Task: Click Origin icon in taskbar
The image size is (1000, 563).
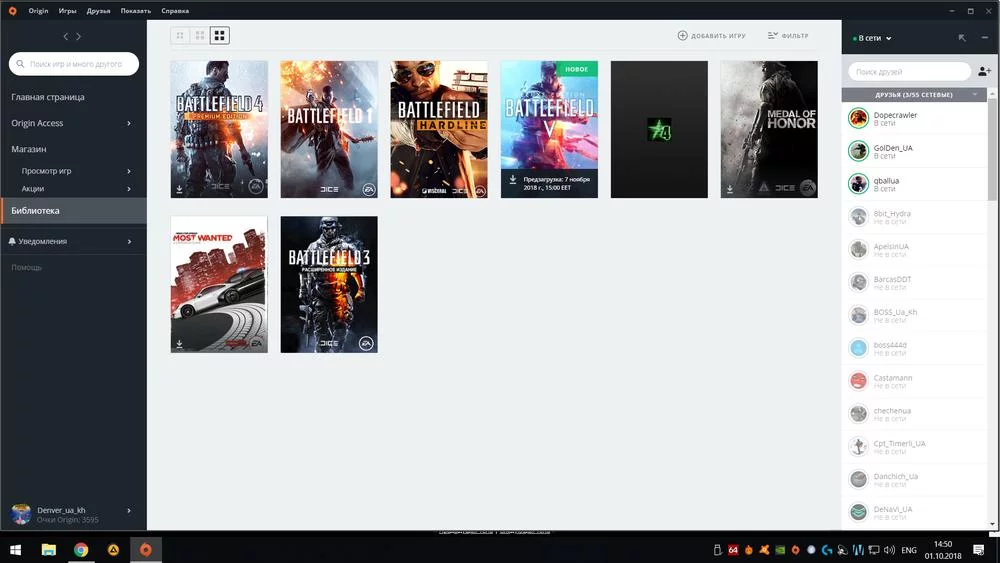Action: click(146, 550)
